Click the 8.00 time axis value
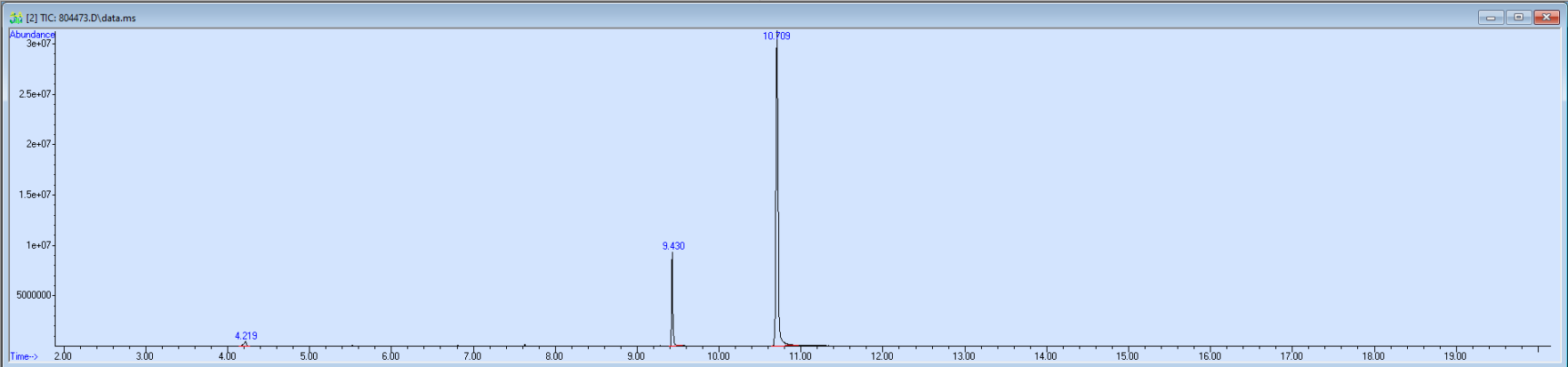1568x367 pixels. pyautogui.click(x=554, y=356)
